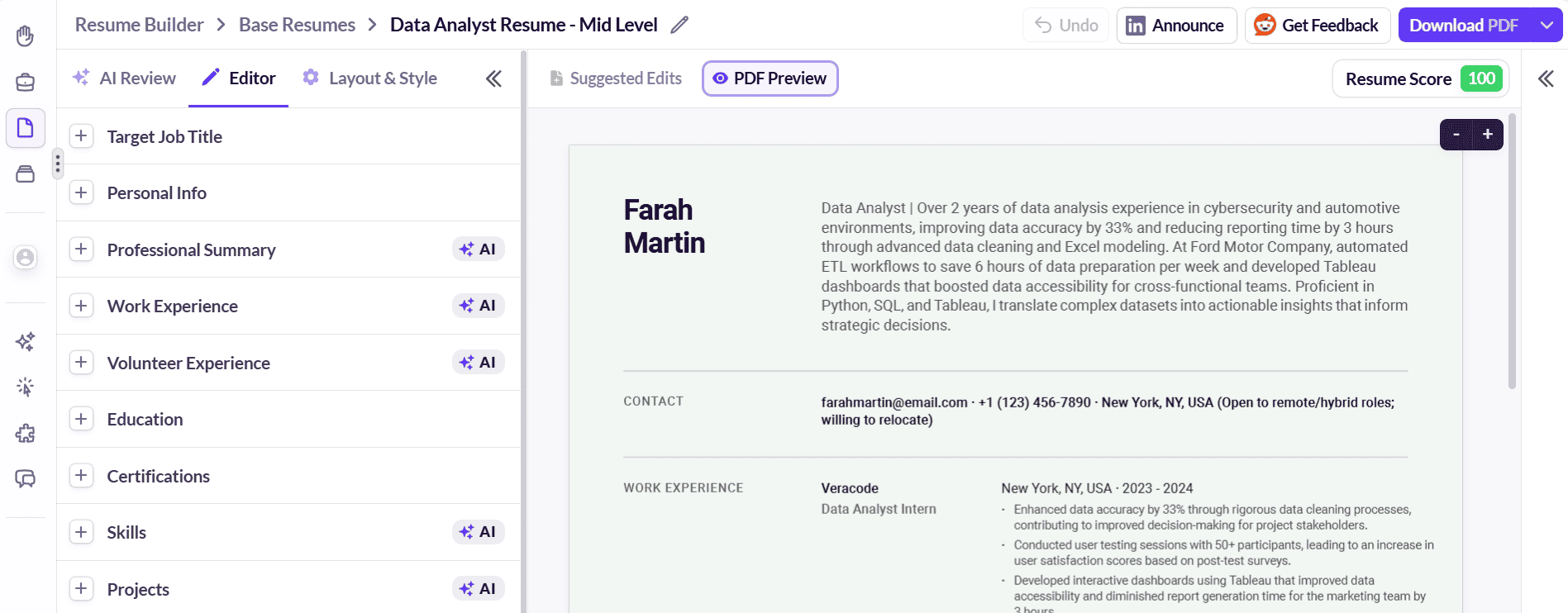The image size is (1568, 613).
Task: Click the Announce LinkedIn button
Action: point(1176,25)
